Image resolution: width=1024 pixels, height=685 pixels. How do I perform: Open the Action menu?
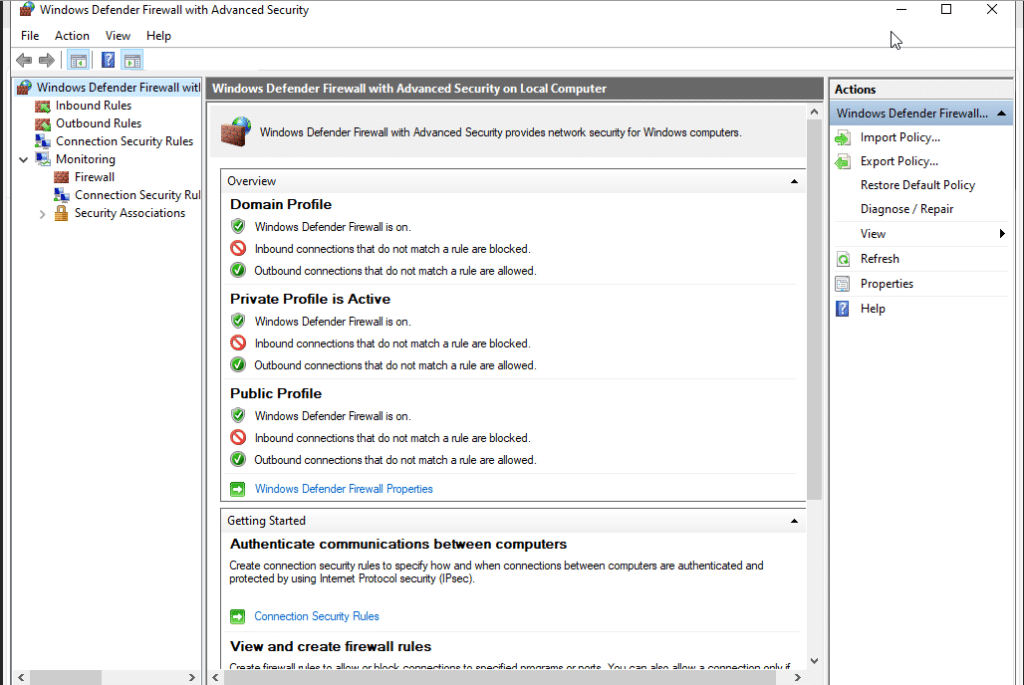pyautogui.click(x=72, y=36)
